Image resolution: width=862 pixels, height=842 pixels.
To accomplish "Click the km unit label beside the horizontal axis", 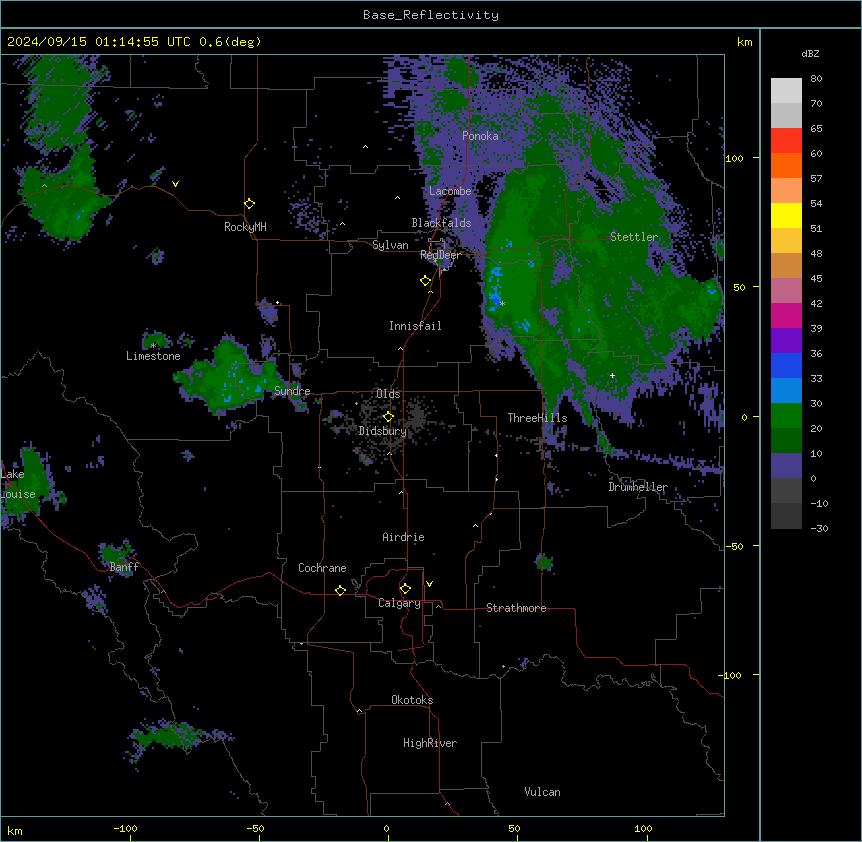I will pos(15,831).
